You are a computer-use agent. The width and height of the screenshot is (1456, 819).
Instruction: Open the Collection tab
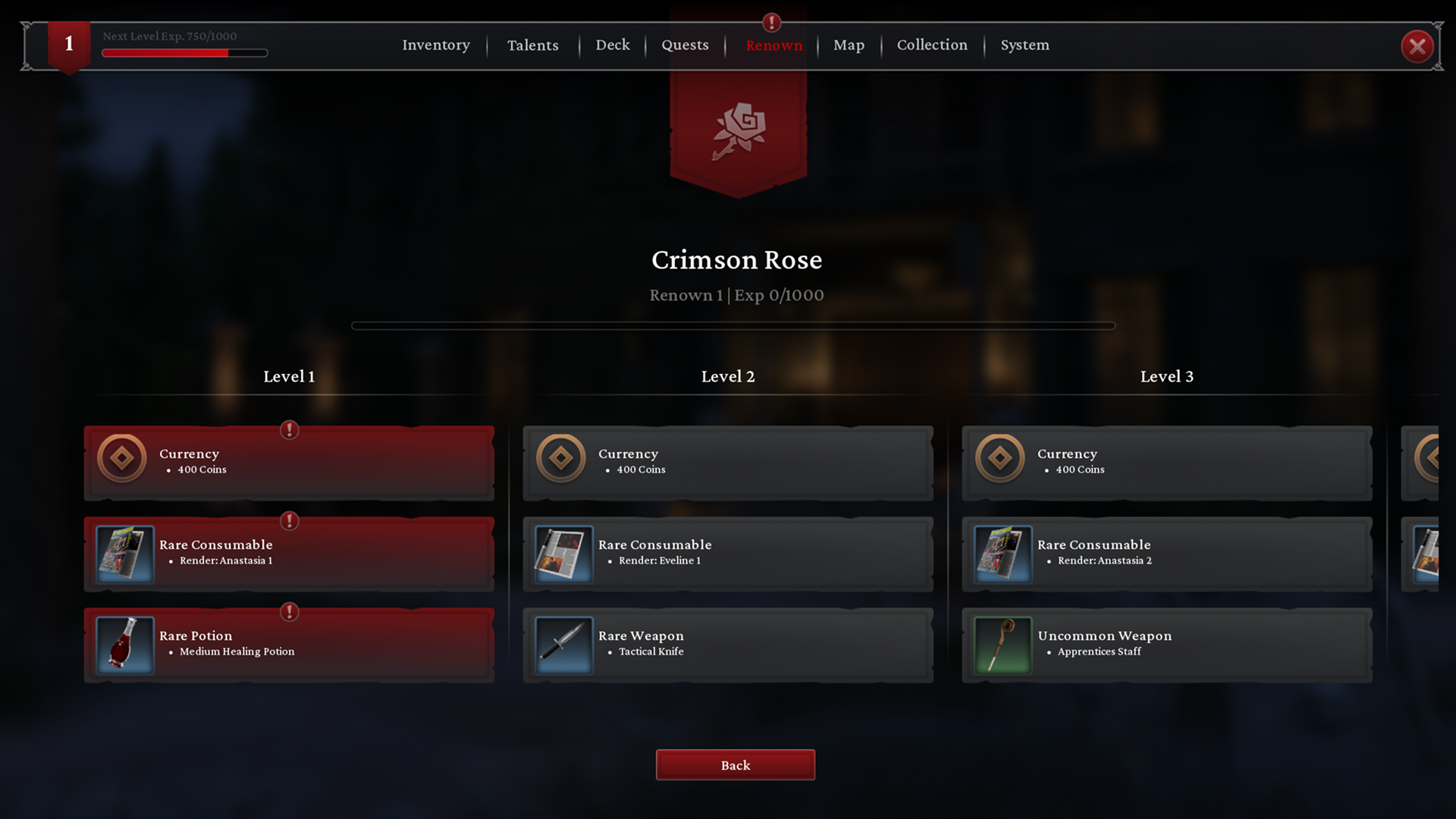[x=932, y=45]
